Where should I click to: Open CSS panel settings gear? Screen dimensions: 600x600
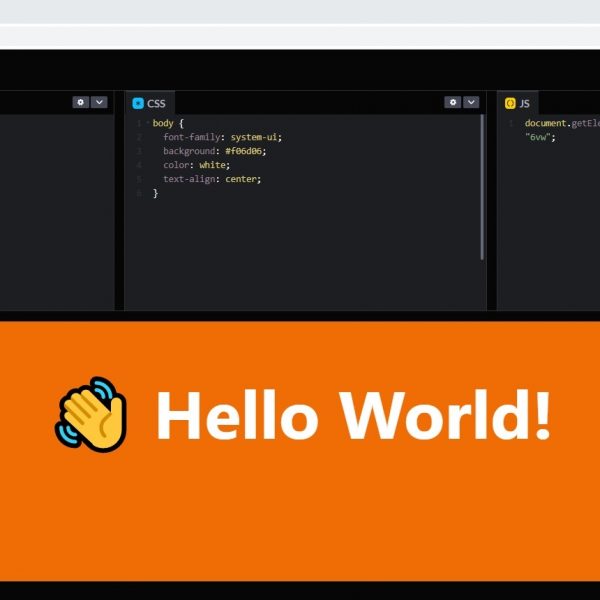[x=453, y=102]
